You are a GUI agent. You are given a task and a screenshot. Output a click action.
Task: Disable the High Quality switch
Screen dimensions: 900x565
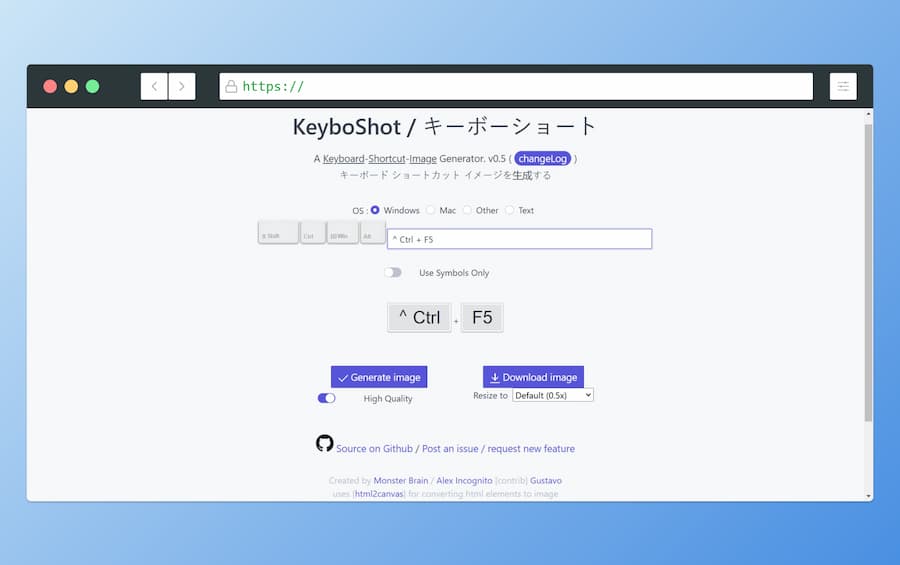tap(327, 398)
